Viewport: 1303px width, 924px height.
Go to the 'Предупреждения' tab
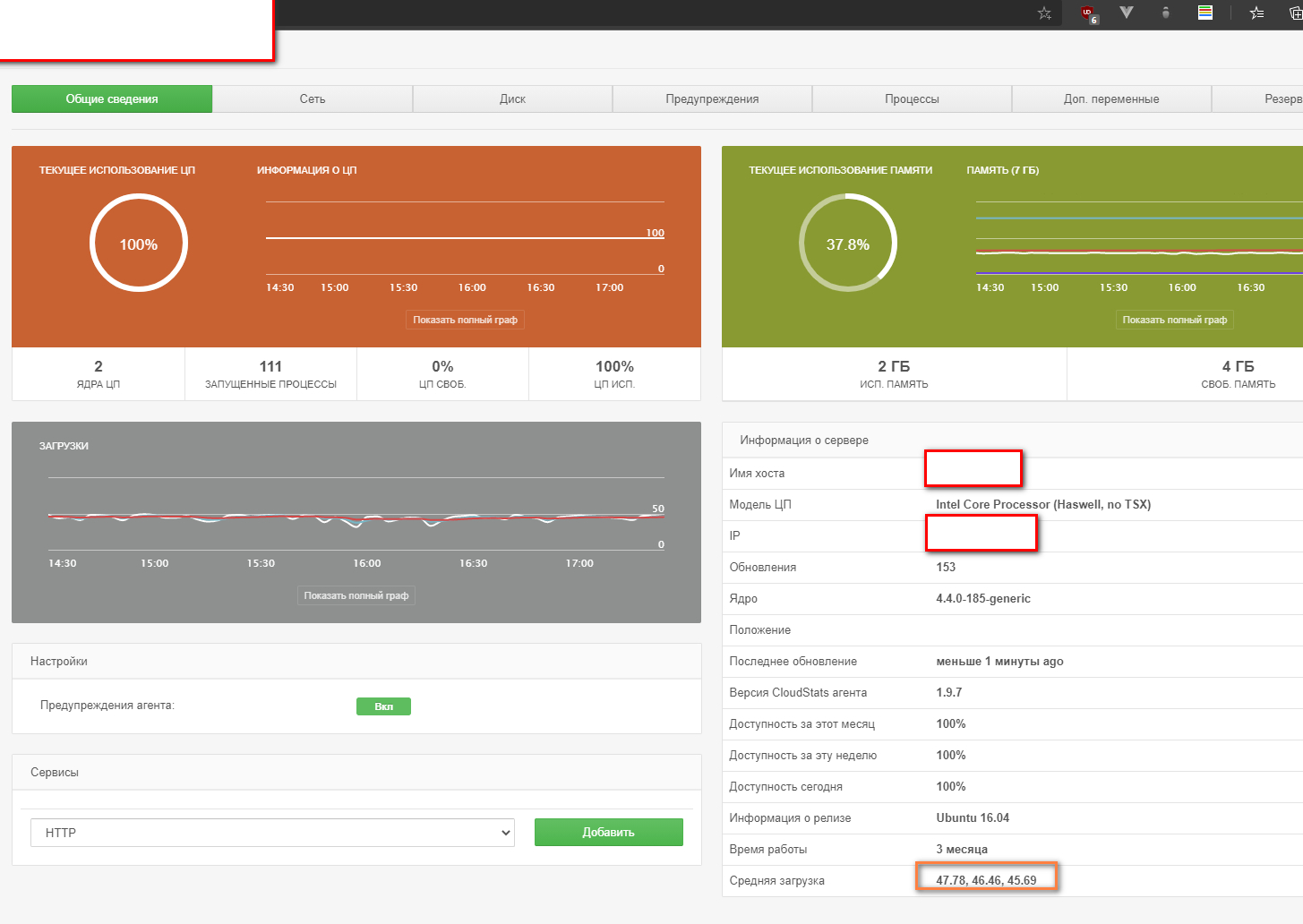pyautogui.click(x=712, y=99)
